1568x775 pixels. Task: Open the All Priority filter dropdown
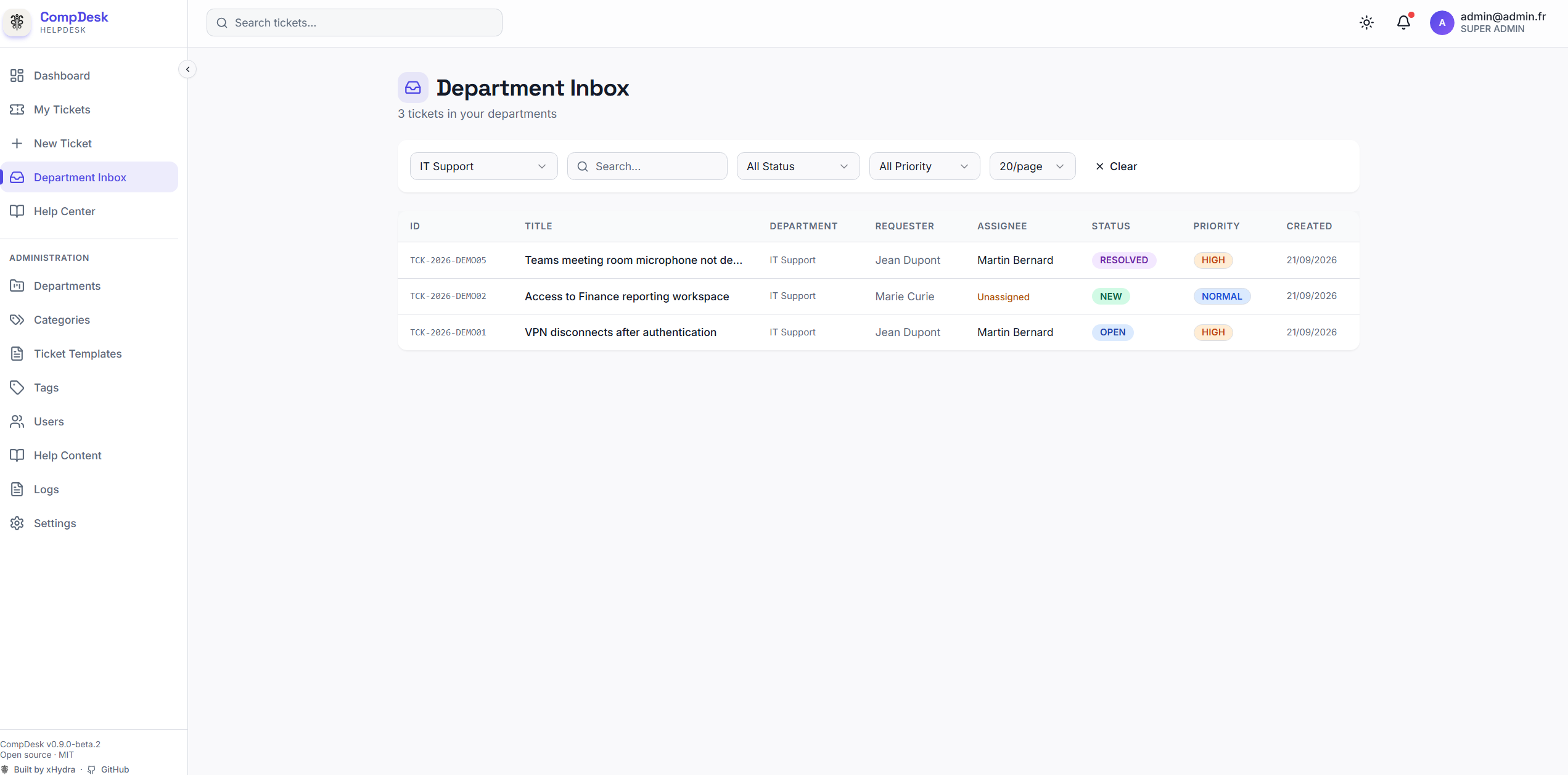(x=924, y=166)
